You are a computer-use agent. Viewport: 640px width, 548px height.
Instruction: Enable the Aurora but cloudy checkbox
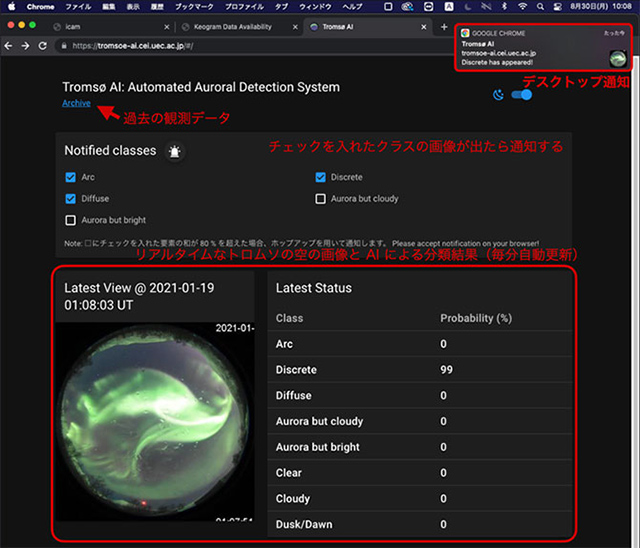321,199
